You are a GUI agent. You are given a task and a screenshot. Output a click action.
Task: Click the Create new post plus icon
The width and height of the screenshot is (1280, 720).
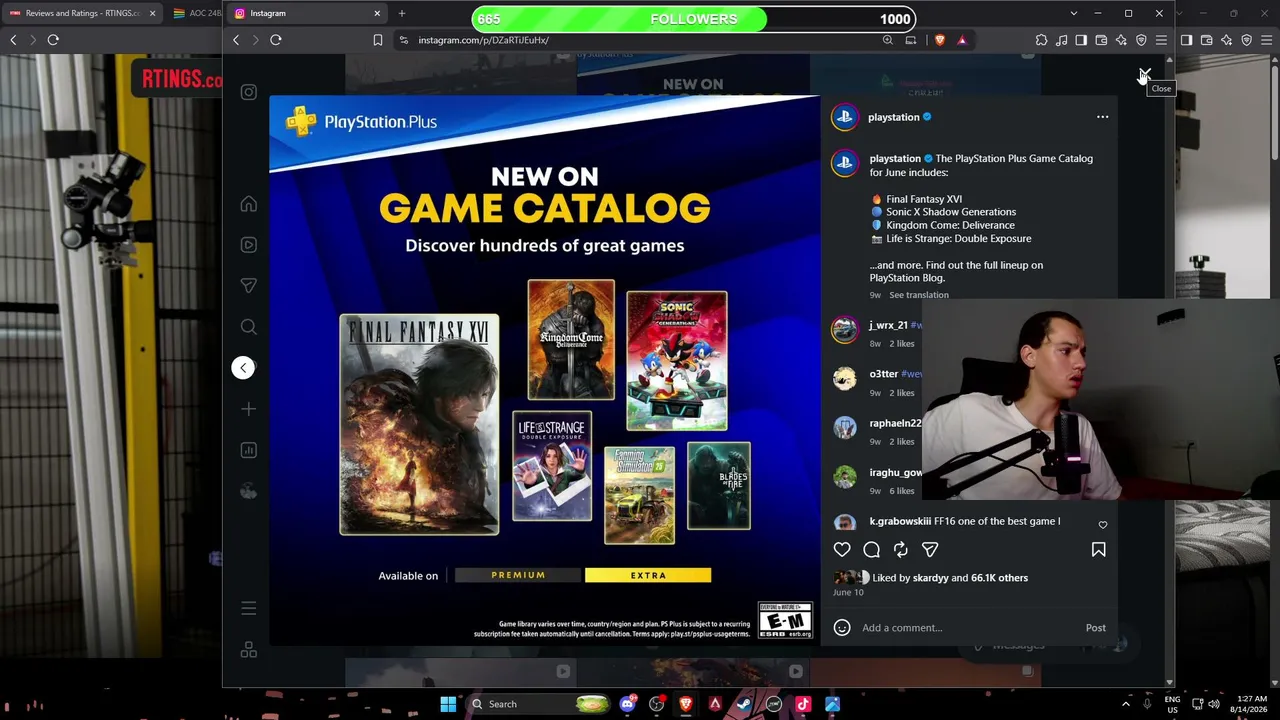(x=249, y=409)
